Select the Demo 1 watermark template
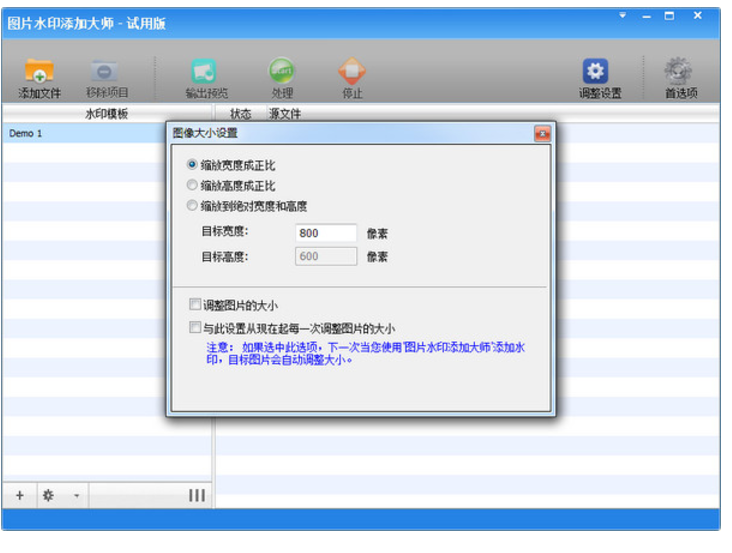Image resolution: width=732 pixels, height=553 pixels. [x=27, y=133]
